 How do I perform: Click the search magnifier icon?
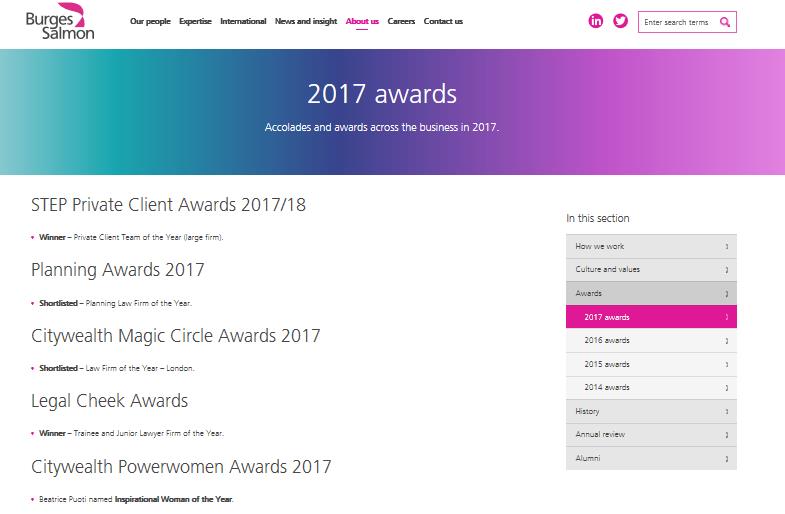tap(724, 22)
